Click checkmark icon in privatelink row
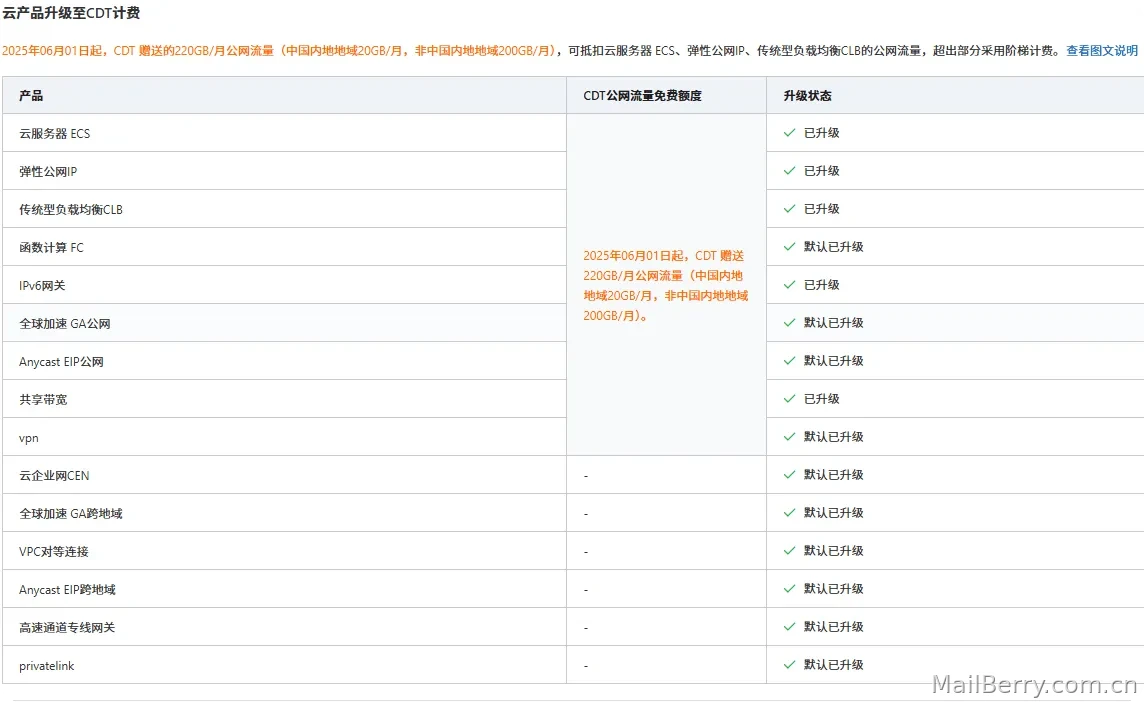 click(x=789, y=664)
